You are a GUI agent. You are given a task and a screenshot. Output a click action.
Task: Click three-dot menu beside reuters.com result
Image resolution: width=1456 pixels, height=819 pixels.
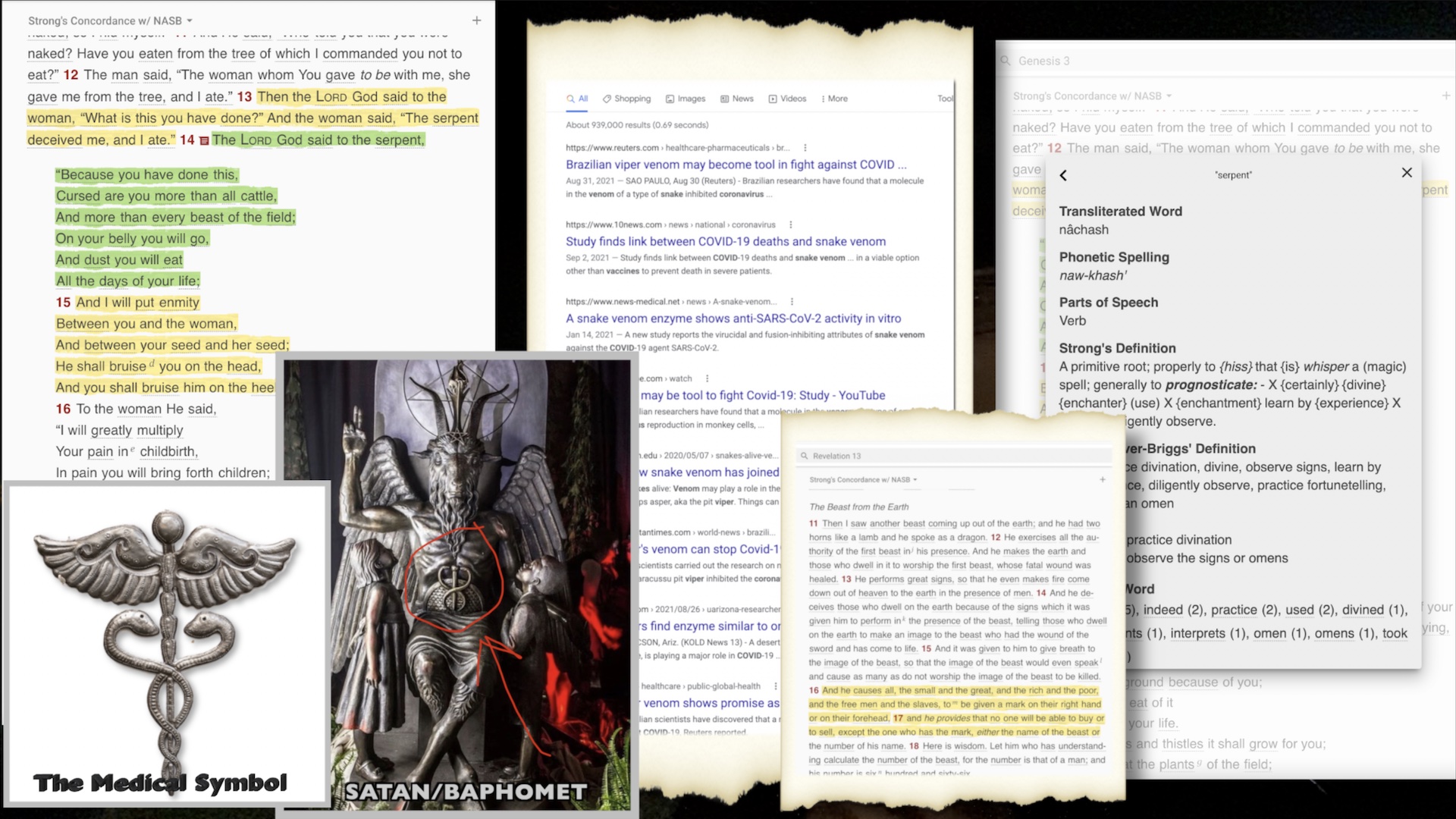805,148
